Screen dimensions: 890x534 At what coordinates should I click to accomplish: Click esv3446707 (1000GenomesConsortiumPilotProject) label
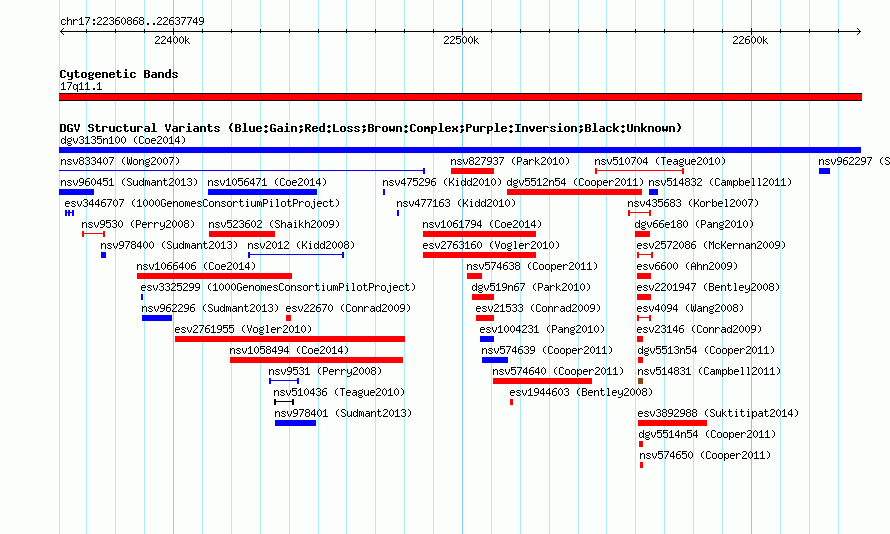coord(202,203)
